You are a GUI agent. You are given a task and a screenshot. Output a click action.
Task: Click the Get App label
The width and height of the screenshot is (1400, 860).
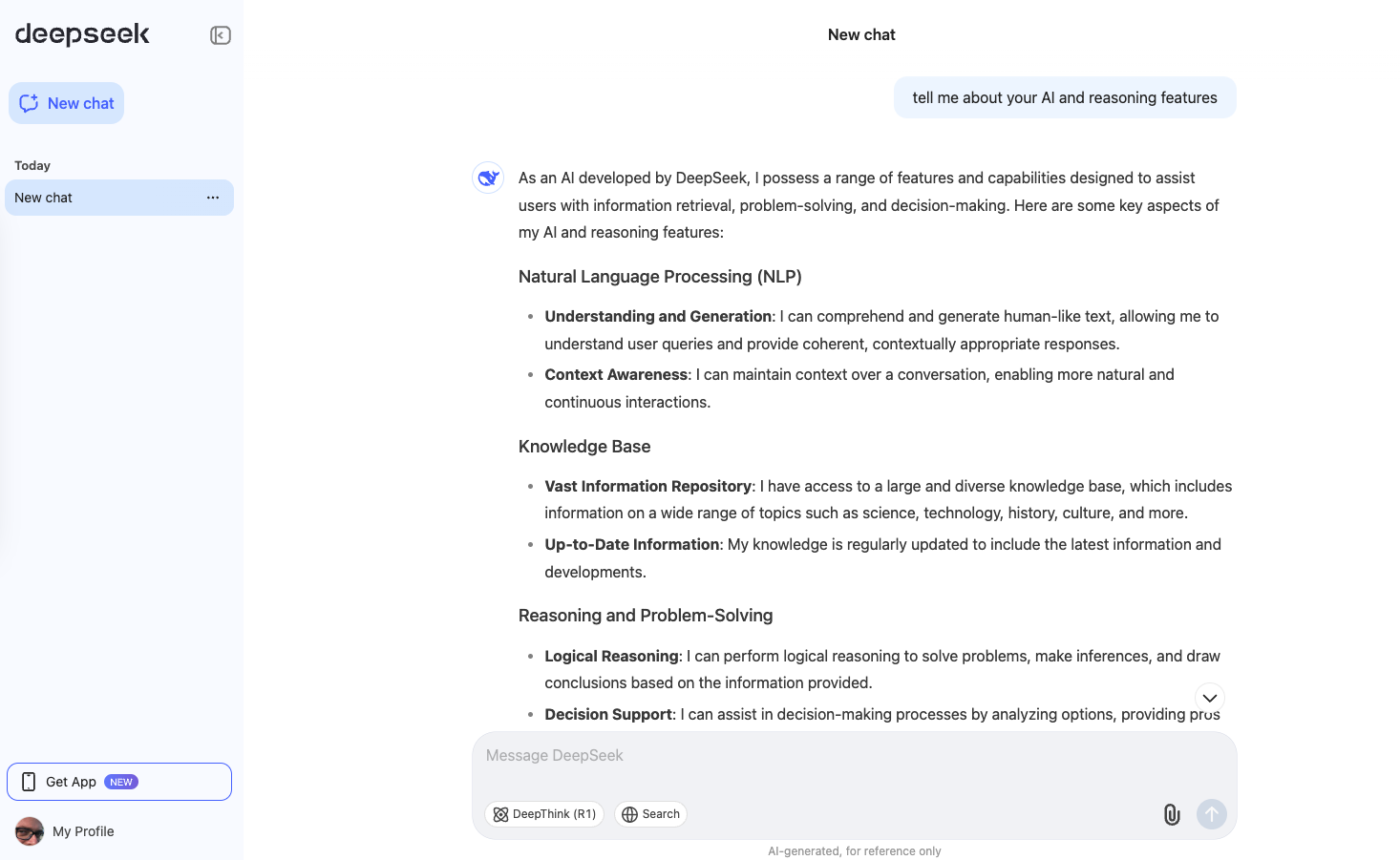point(71,782)
